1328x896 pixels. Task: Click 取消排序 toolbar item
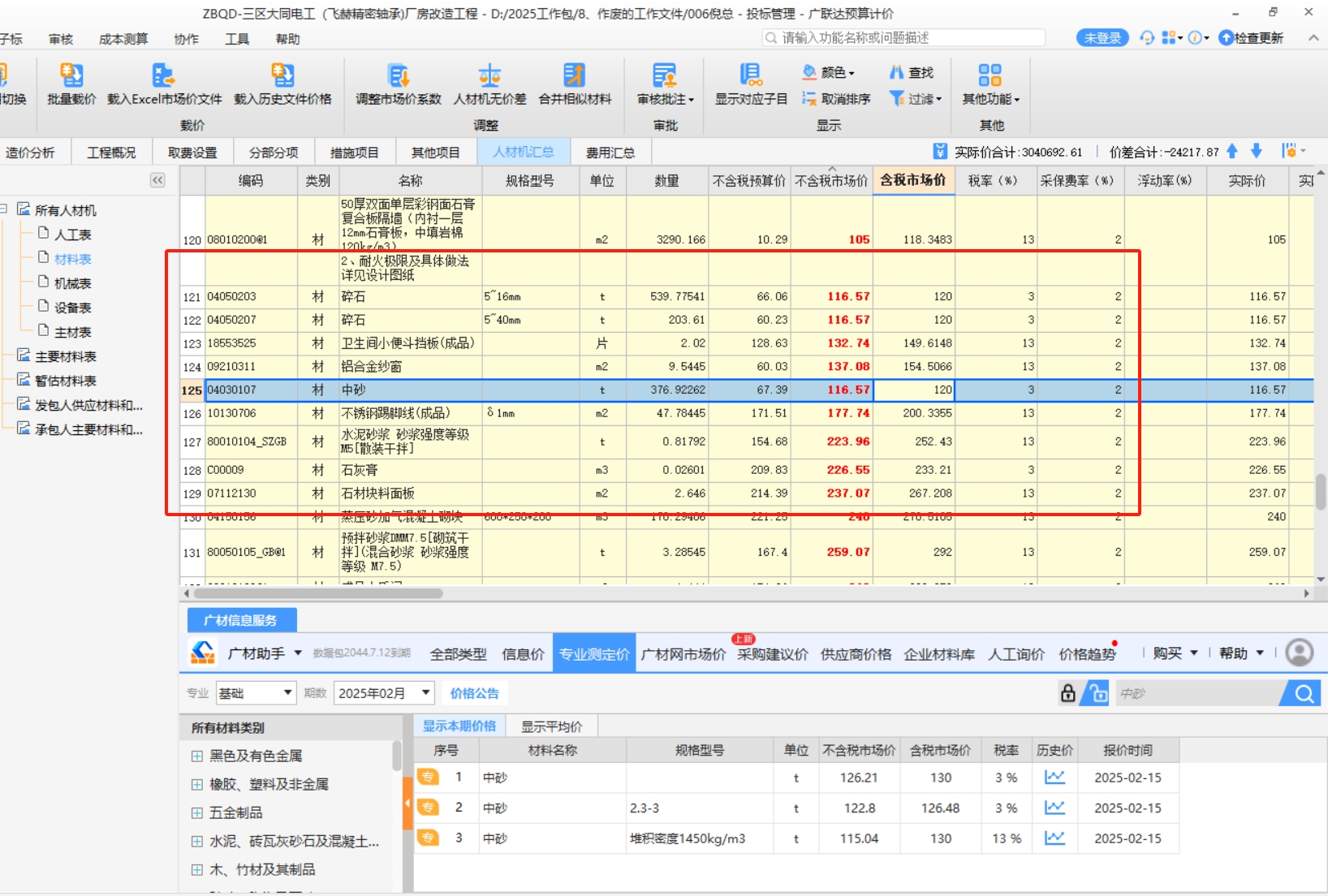pos(836,98)
